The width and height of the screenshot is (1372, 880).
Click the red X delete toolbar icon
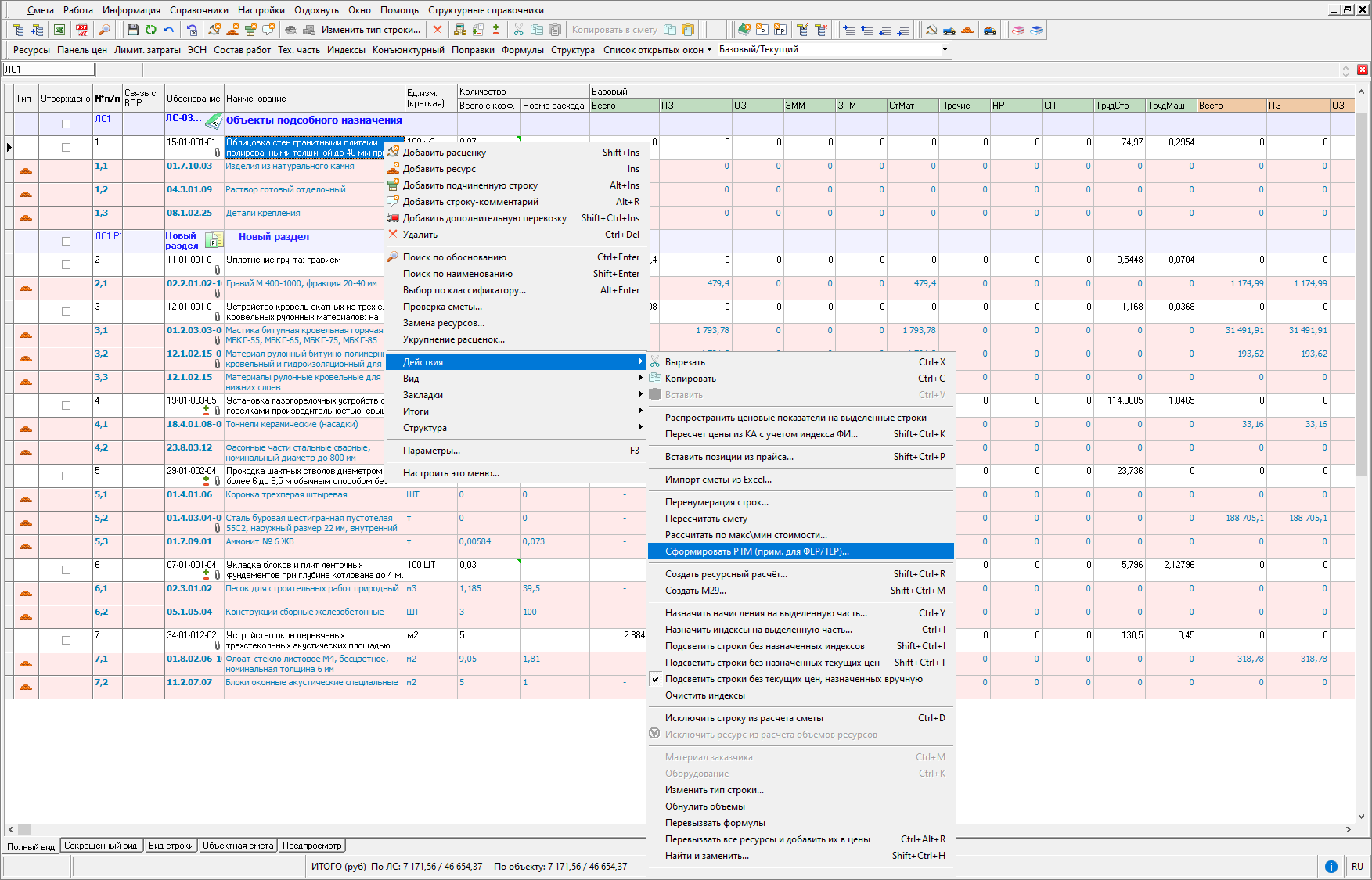[438, 30]
